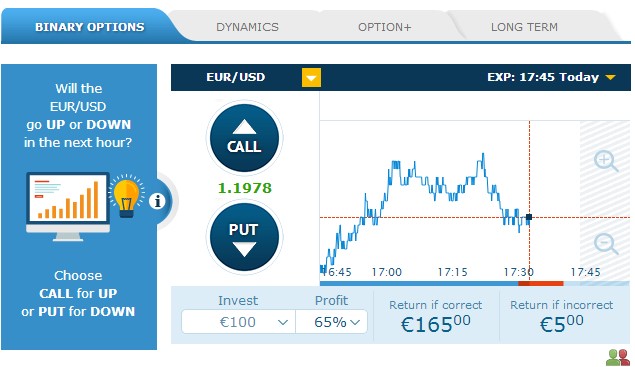Click the €165 return if correct value
Viewport: 635px width, 367px height.
[x=435, y=324]
